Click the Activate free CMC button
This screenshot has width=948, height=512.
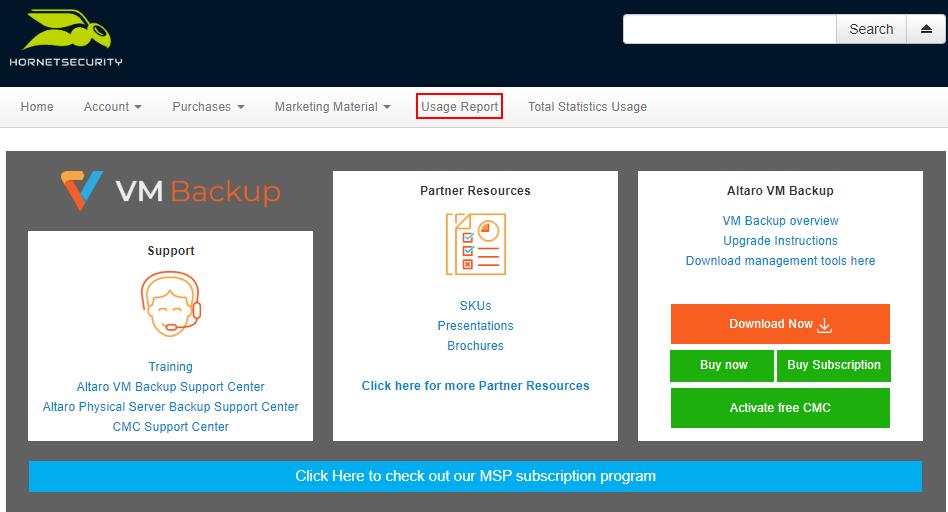point(780,407)
